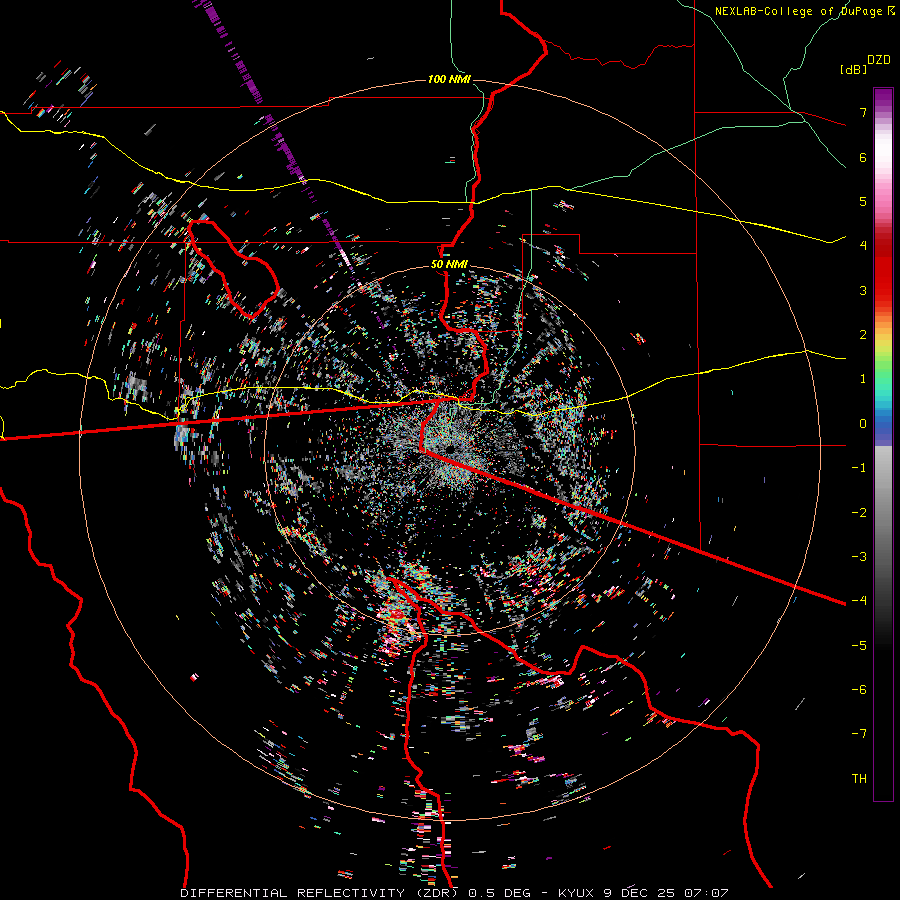Click the 0 value on the legend scale

click(x=863, y=424)
